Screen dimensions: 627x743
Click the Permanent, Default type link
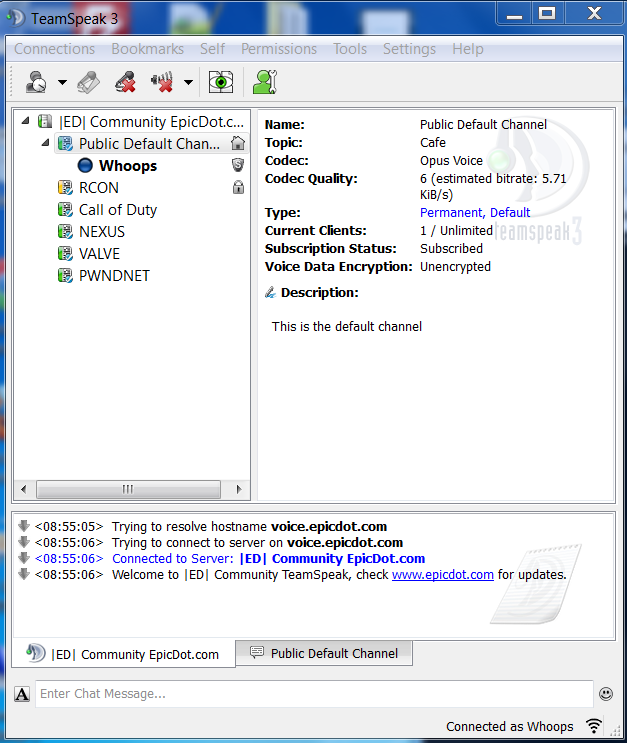tap(475, 212)
